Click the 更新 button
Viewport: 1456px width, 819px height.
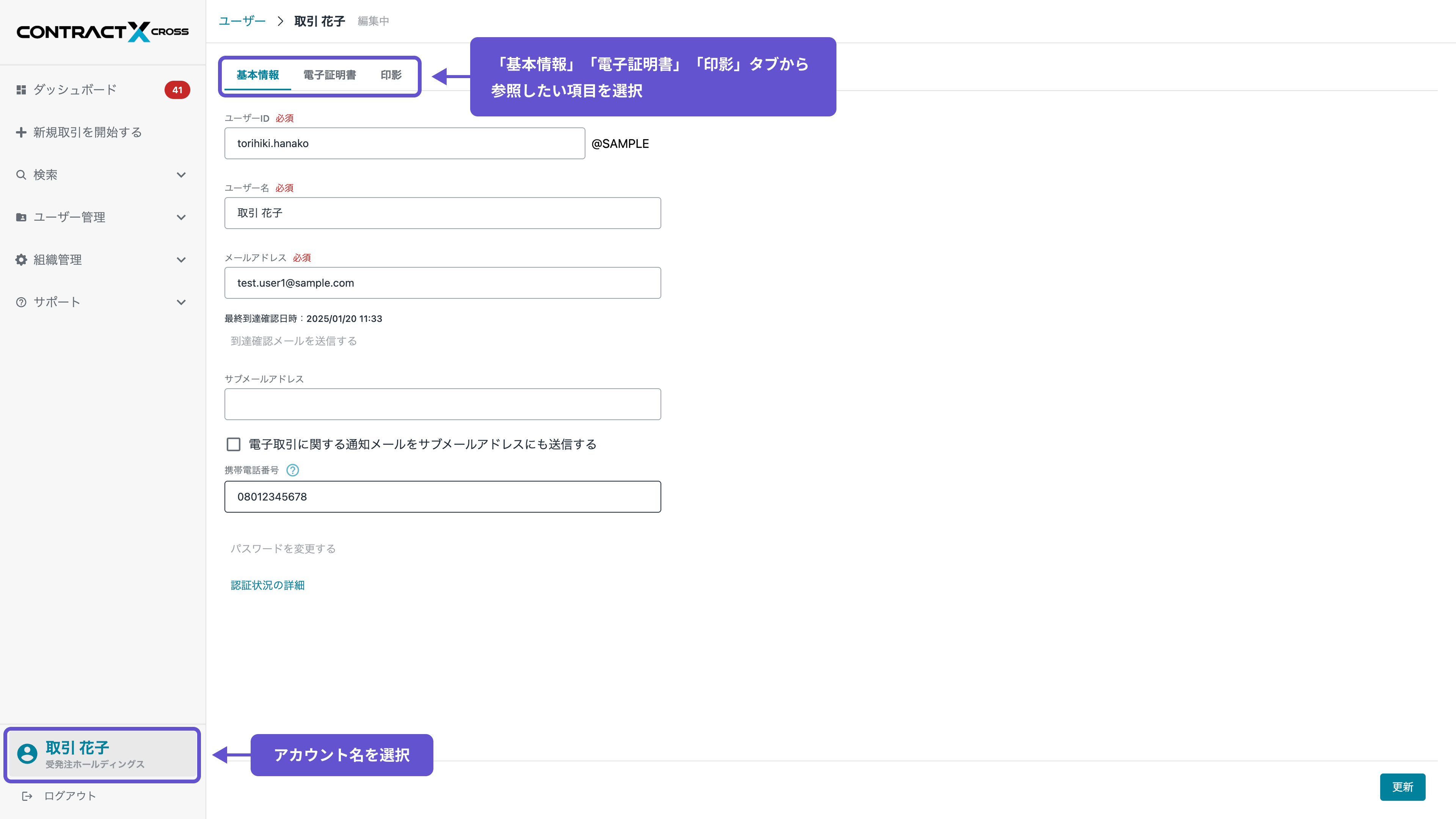pyautogui.click(x=1402, y=787)
